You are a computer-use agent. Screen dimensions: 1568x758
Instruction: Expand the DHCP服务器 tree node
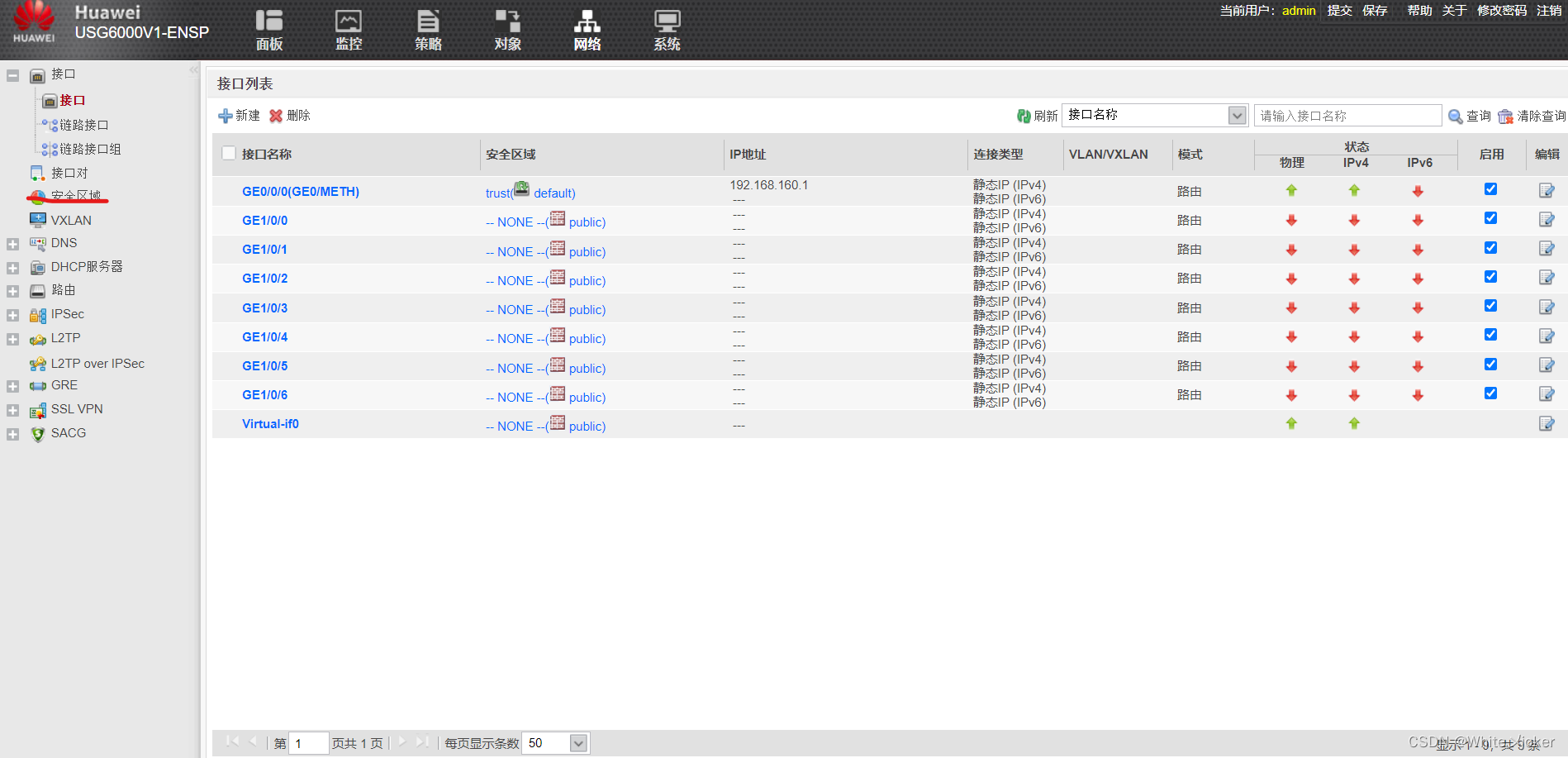(12, 268)
